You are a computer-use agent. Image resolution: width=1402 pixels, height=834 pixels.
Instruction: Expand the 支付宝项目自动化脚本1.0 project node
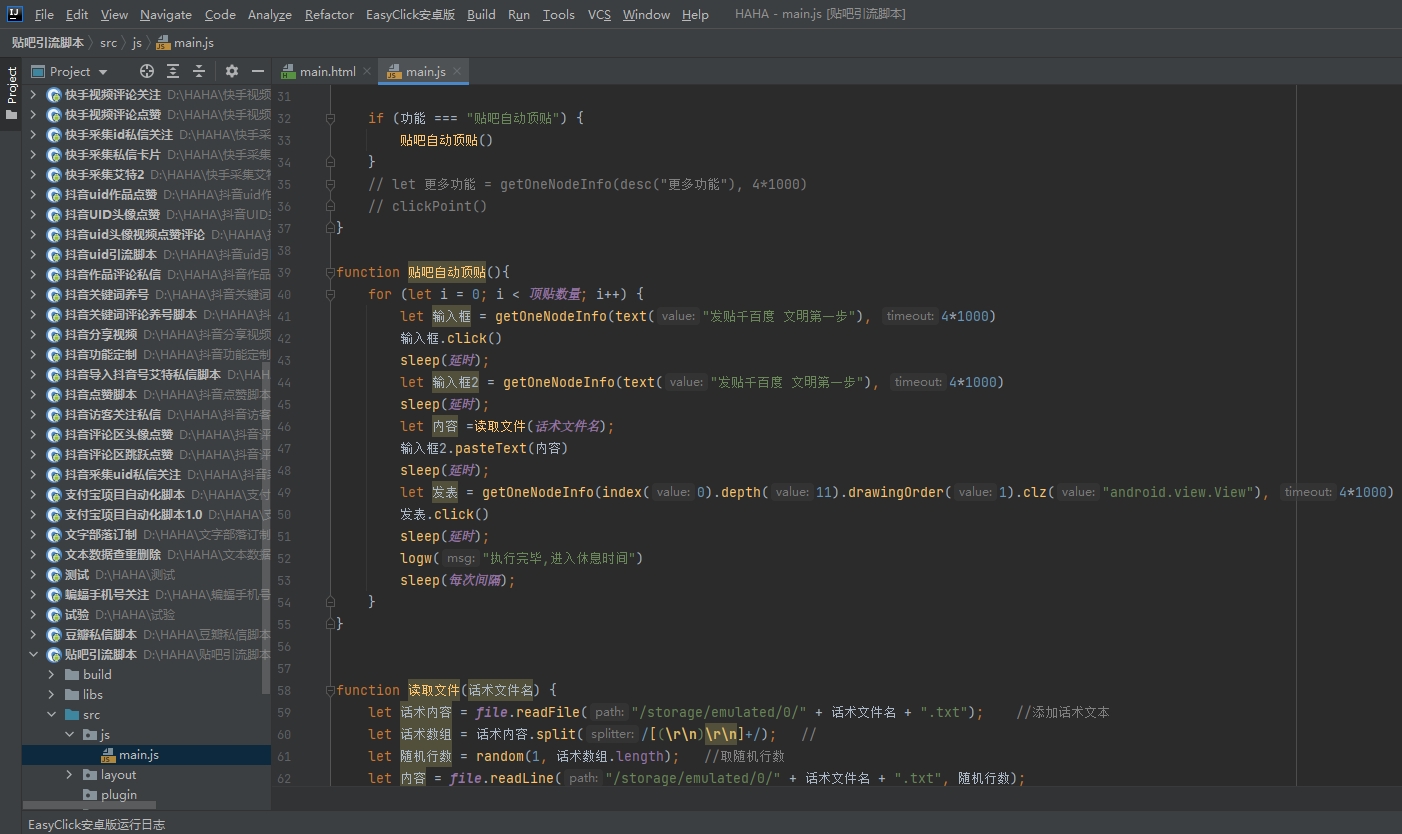click(x=33, y=515)
